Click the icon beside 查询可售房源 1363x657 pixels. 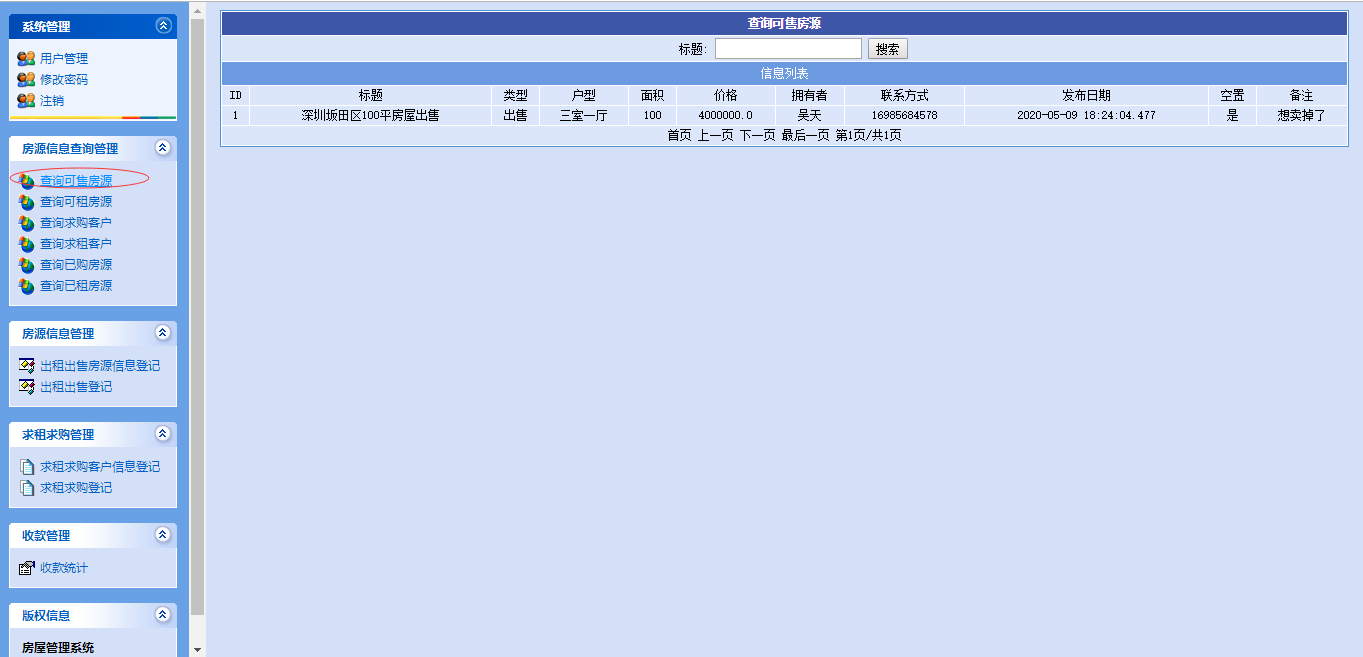(x=26, y=181)
